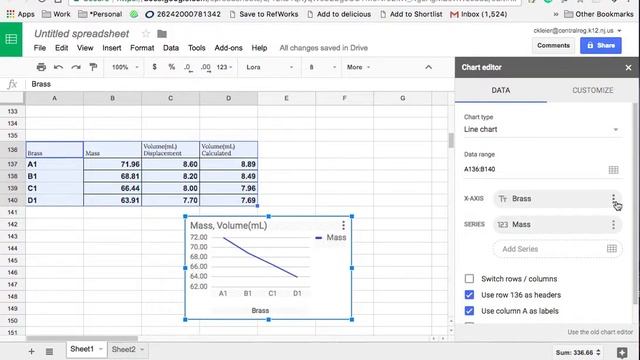Open Mass series options menu
Viewport: 640px width, 360px height.
click(613, 224)
